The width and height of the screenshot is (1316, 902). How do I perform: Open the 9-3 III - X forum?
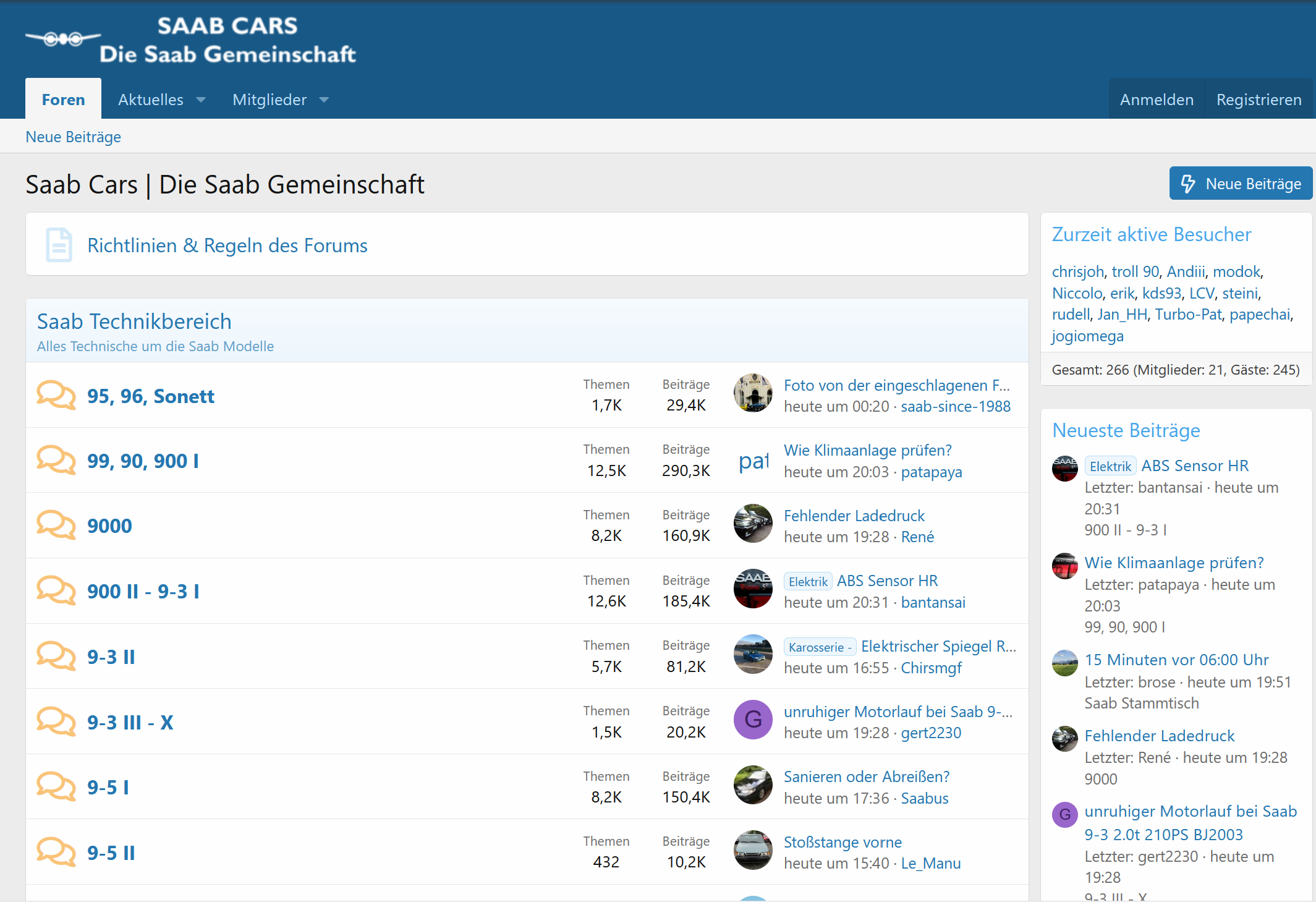point(130,722)
